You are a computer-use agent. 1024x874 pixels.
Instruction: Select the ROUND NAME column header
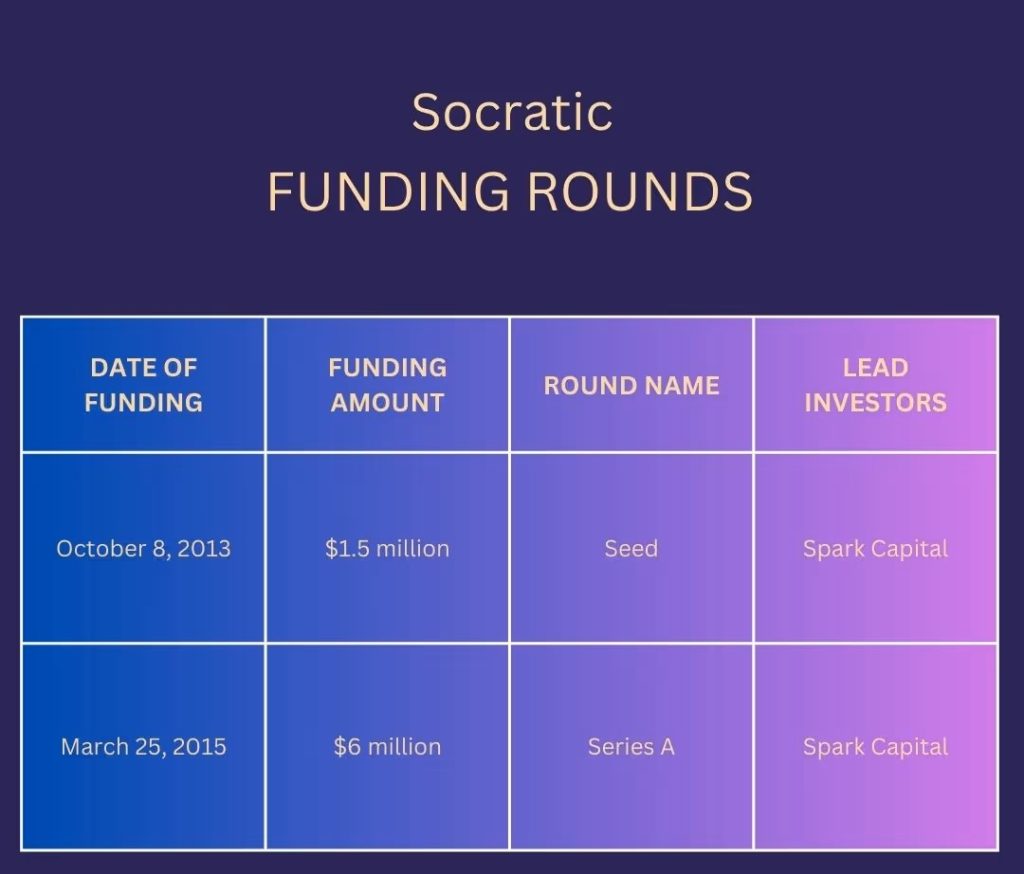(x=631, y=386)
